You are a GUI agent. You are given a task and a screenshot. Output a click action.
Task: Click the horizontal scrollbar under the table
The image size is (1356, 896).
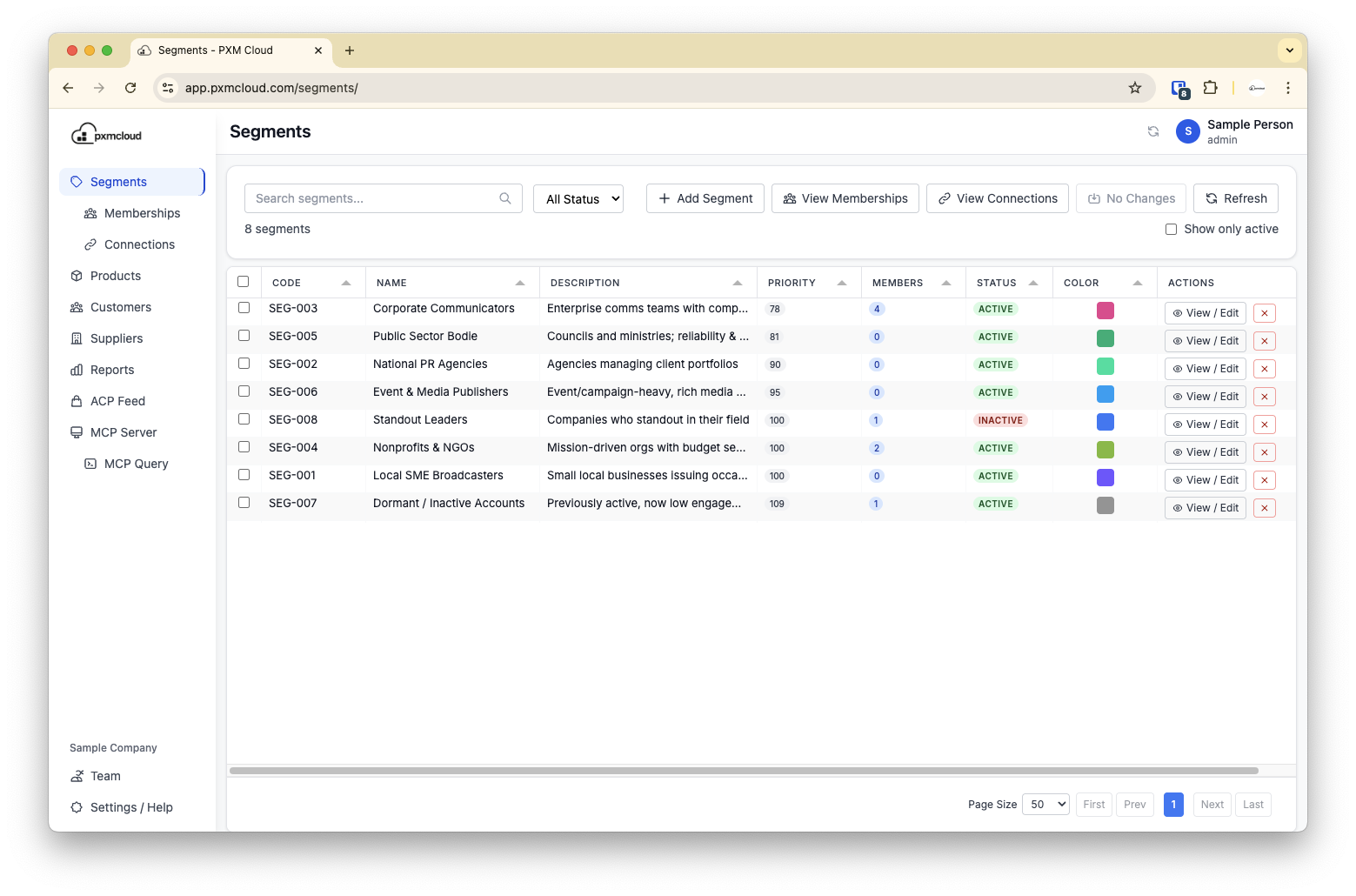(x=744, y=771)
